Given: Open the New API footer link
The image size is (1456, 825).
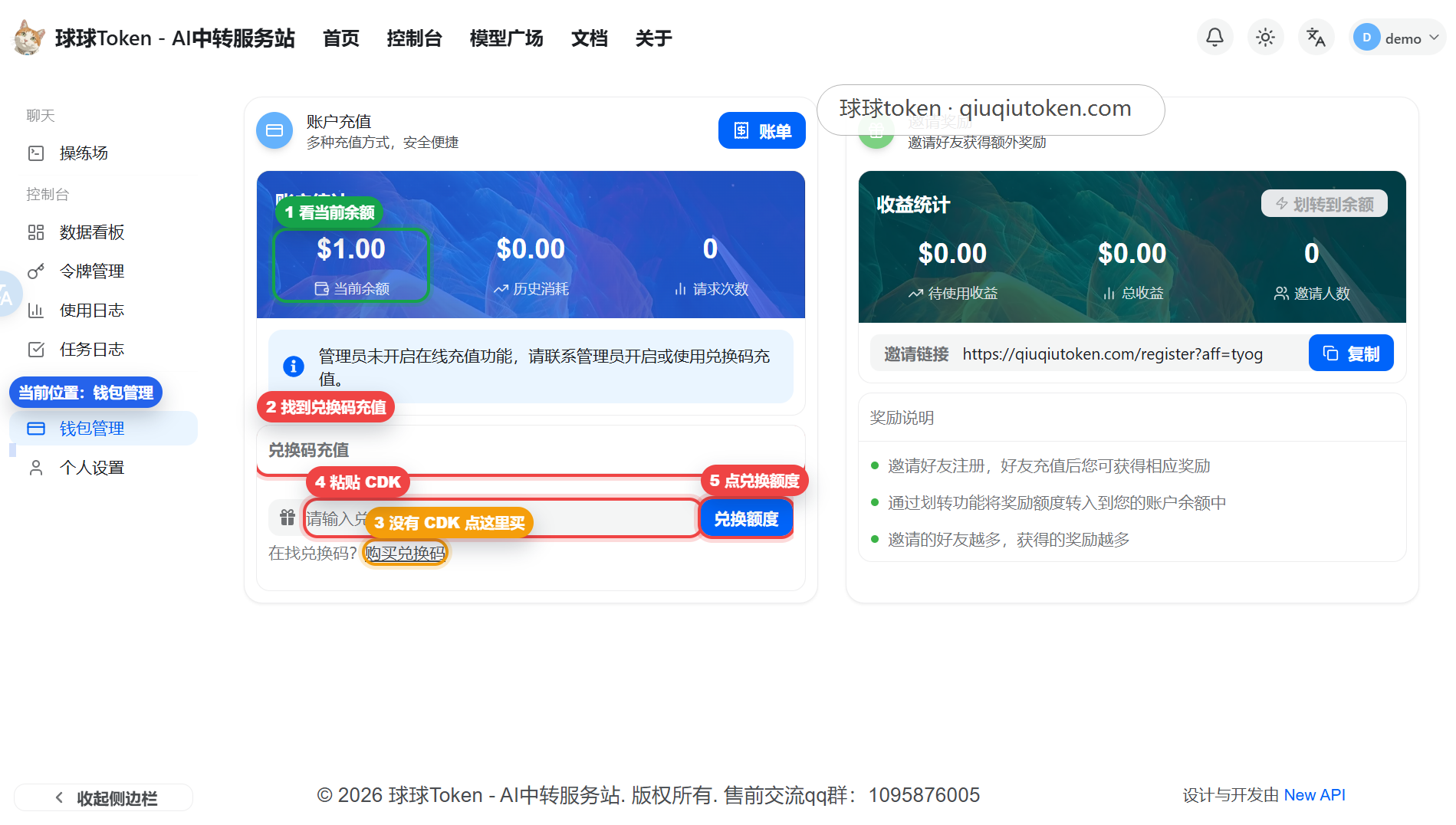Looking at the screenshot, I should point(1314,795).
